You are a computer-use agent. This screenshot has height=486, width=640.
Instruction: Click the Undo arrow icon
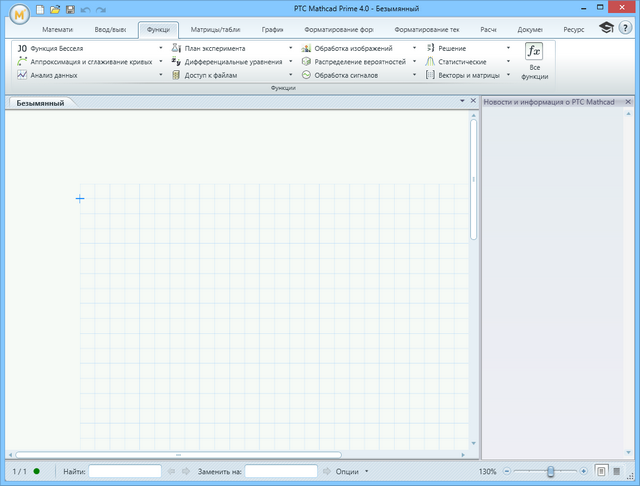click(85, 9)
